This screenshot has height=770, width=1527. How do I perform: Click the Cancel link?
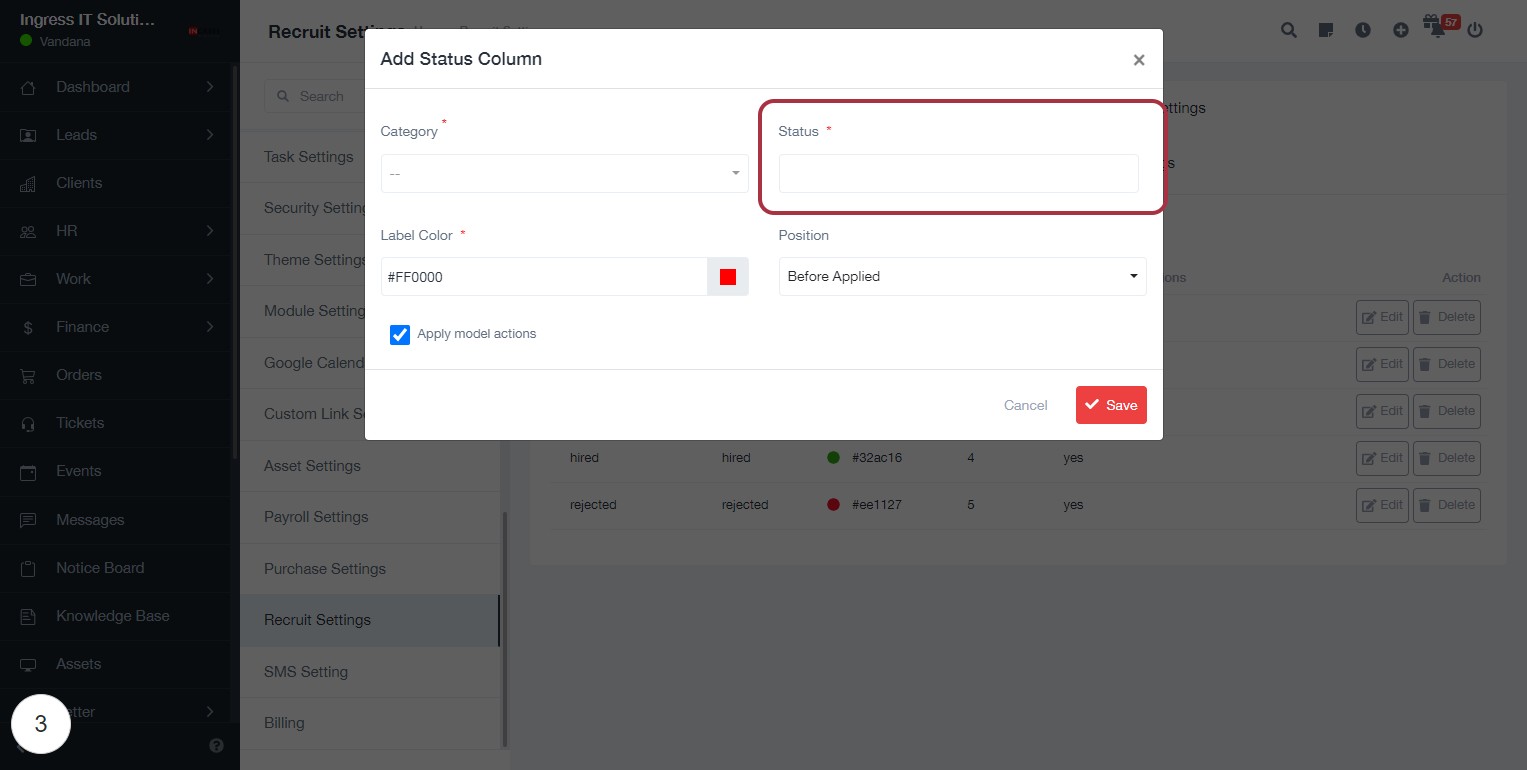click(x=1025, y=405)
